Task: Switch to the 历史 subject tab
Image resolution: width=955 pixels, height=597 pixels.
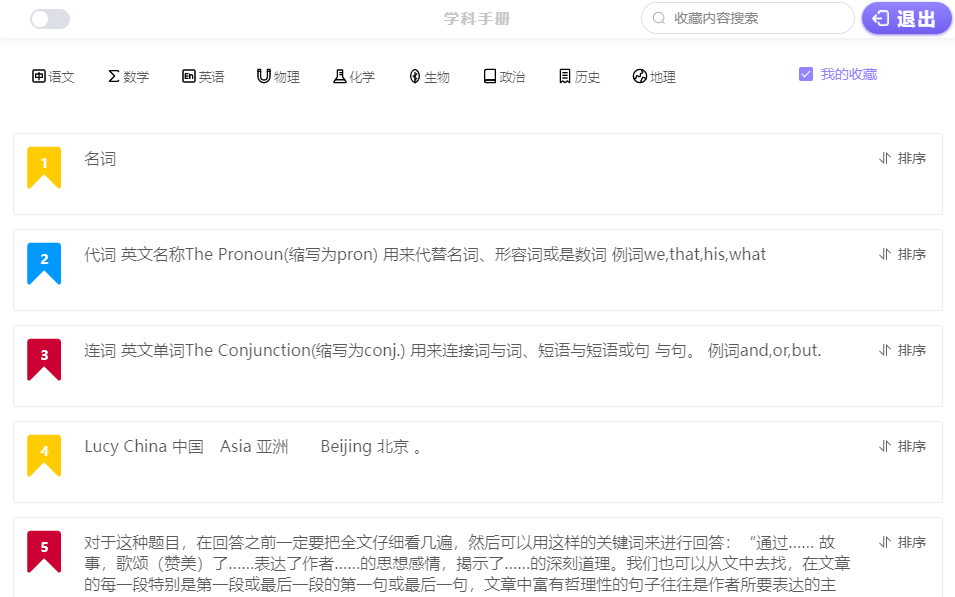Action: pos(579,76)
